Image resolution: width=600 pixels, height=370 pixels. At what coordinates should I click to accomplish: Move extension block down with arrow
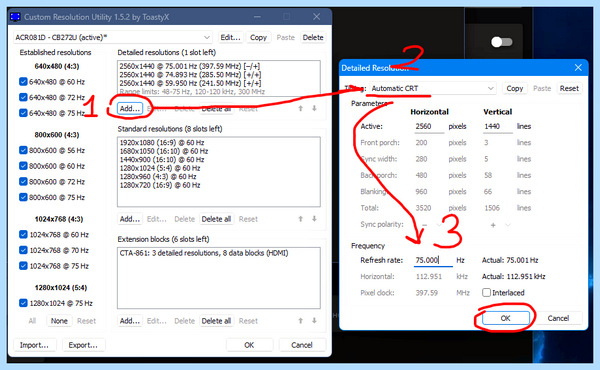(x=314, y=321)
